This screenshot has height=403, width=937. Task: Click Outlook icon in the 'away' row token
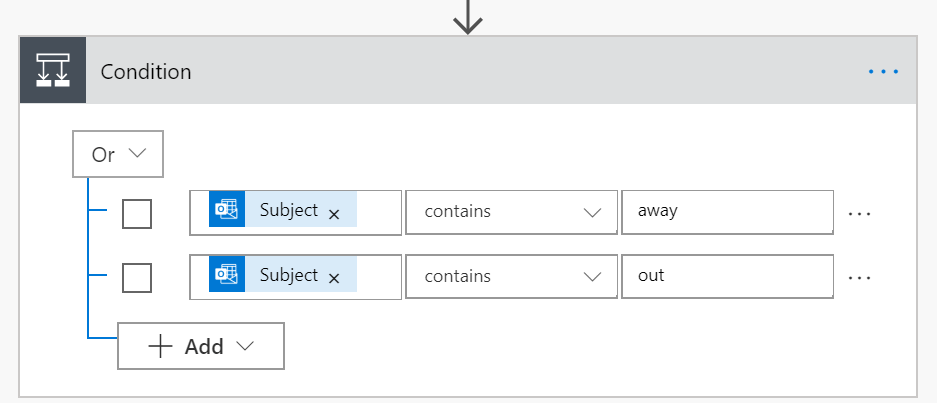227,211
